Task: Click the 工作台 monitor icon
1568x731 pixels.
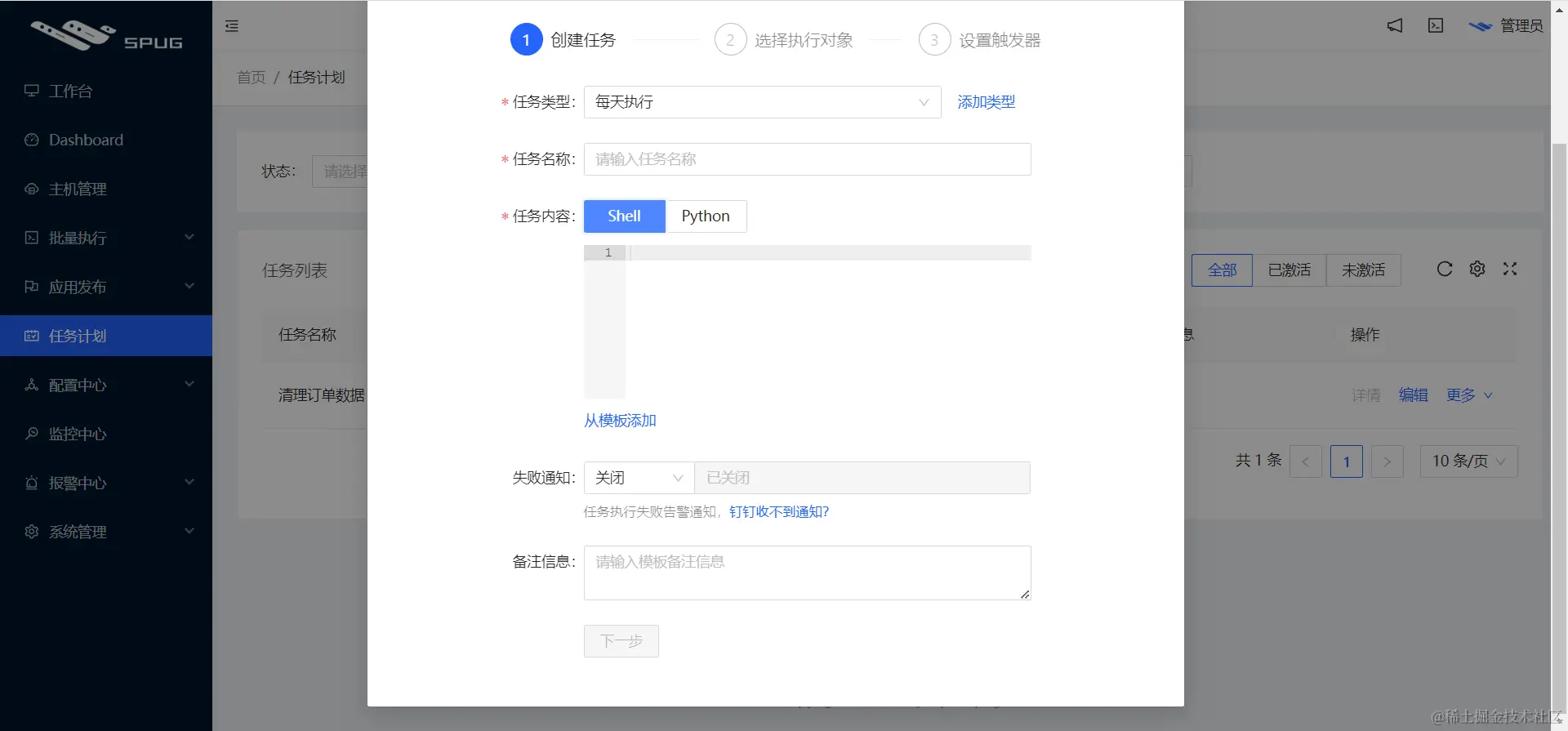Action: coord(32,91)
